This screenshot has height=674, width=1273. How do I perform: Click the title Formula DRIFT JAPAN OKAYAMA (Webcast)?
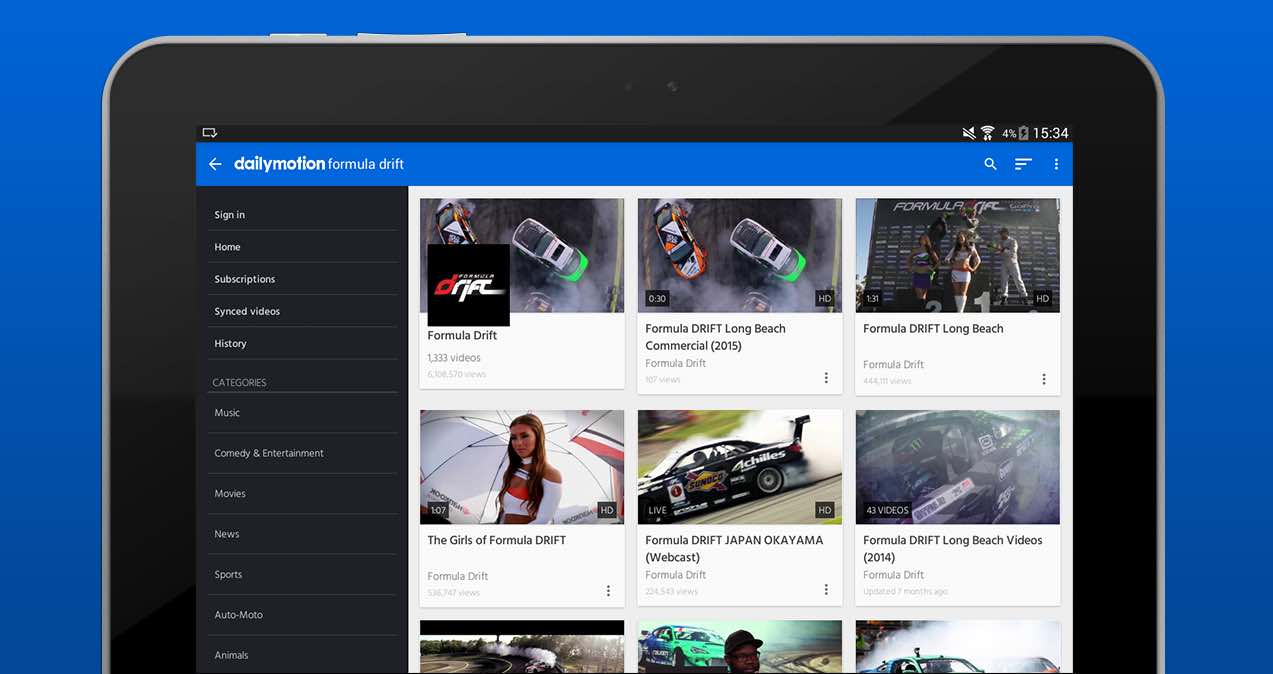pyautogui.click(x=734, y=549)
